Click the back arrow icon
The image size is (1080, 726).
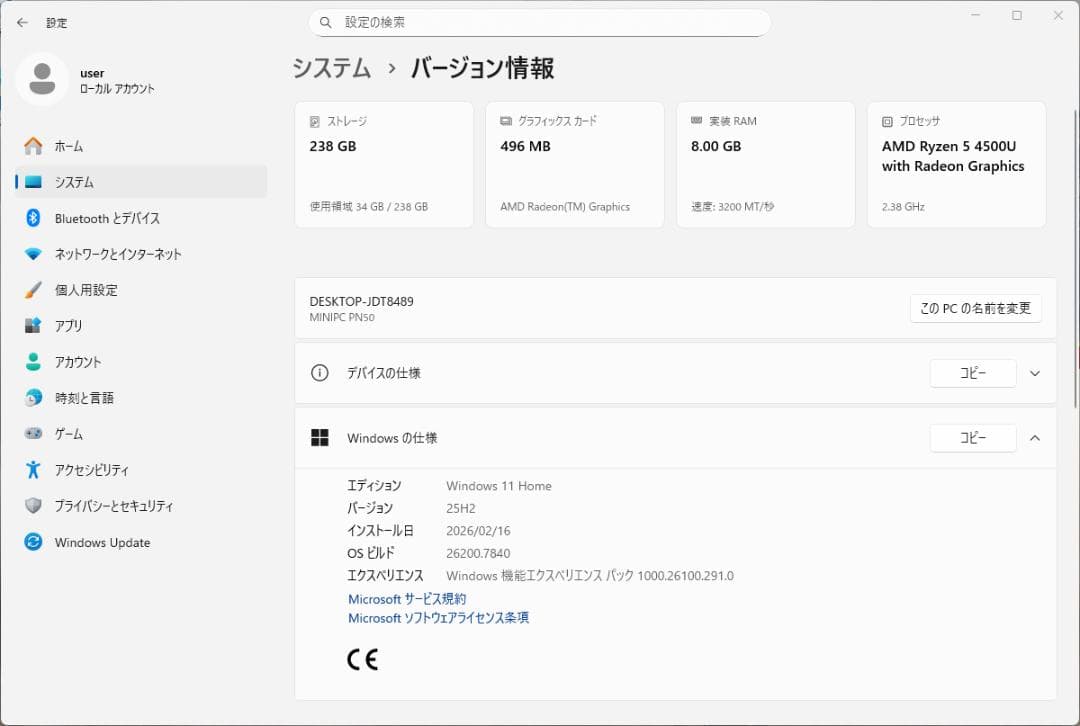point(22,23)
